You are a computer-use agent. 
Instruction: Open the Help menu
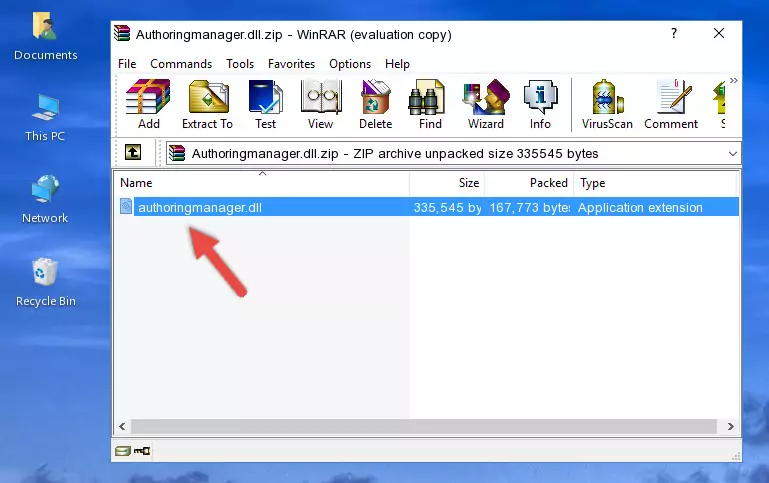point(397,64)
